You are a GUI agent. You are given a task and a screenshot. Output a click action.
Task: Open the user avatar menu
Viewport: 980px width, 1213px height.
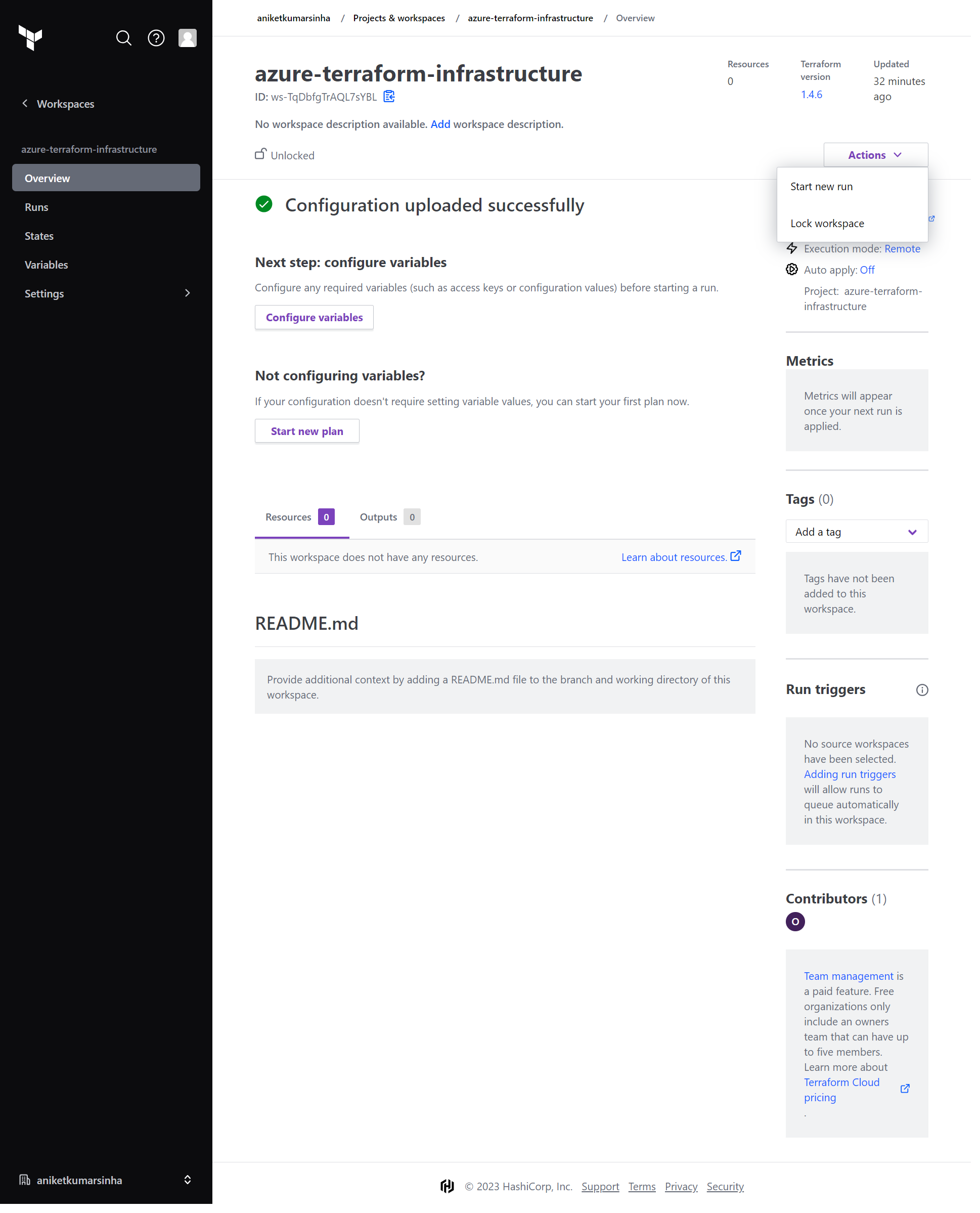click(189, 38)
